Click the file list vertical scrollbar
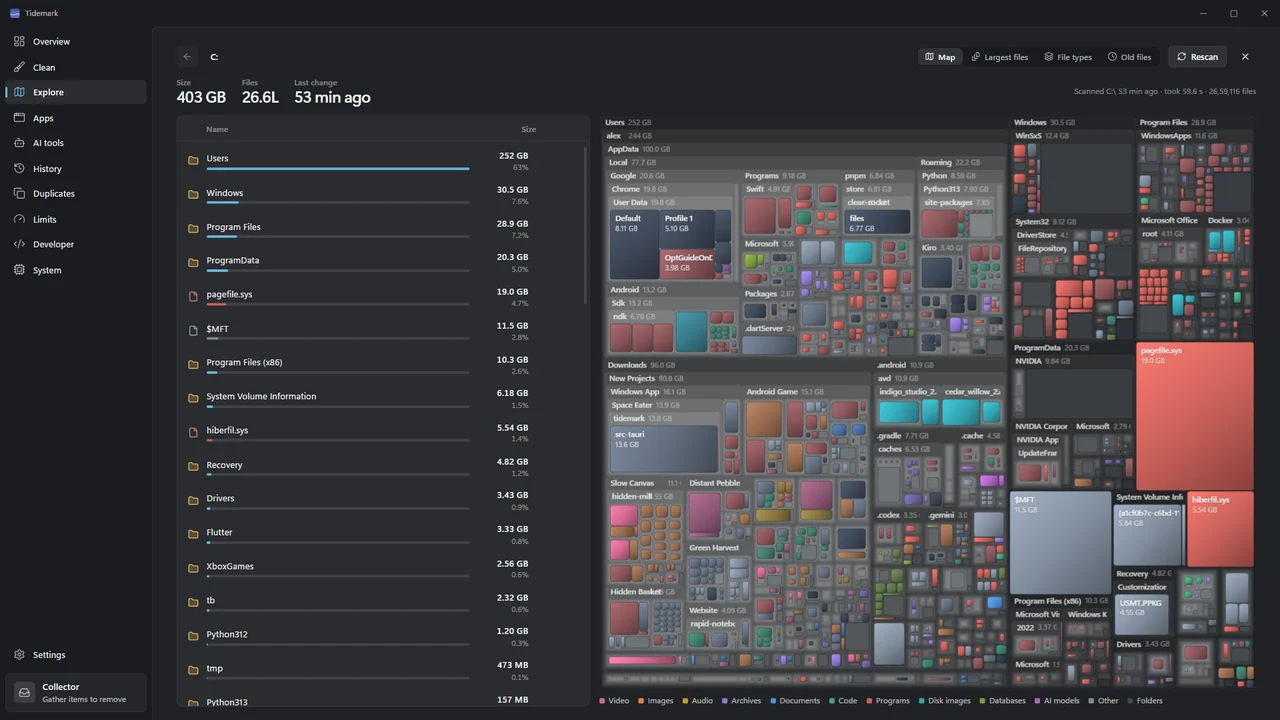The width and height of the screenshot is (1280, 720). pyautogui.click(x=586, y=225)
